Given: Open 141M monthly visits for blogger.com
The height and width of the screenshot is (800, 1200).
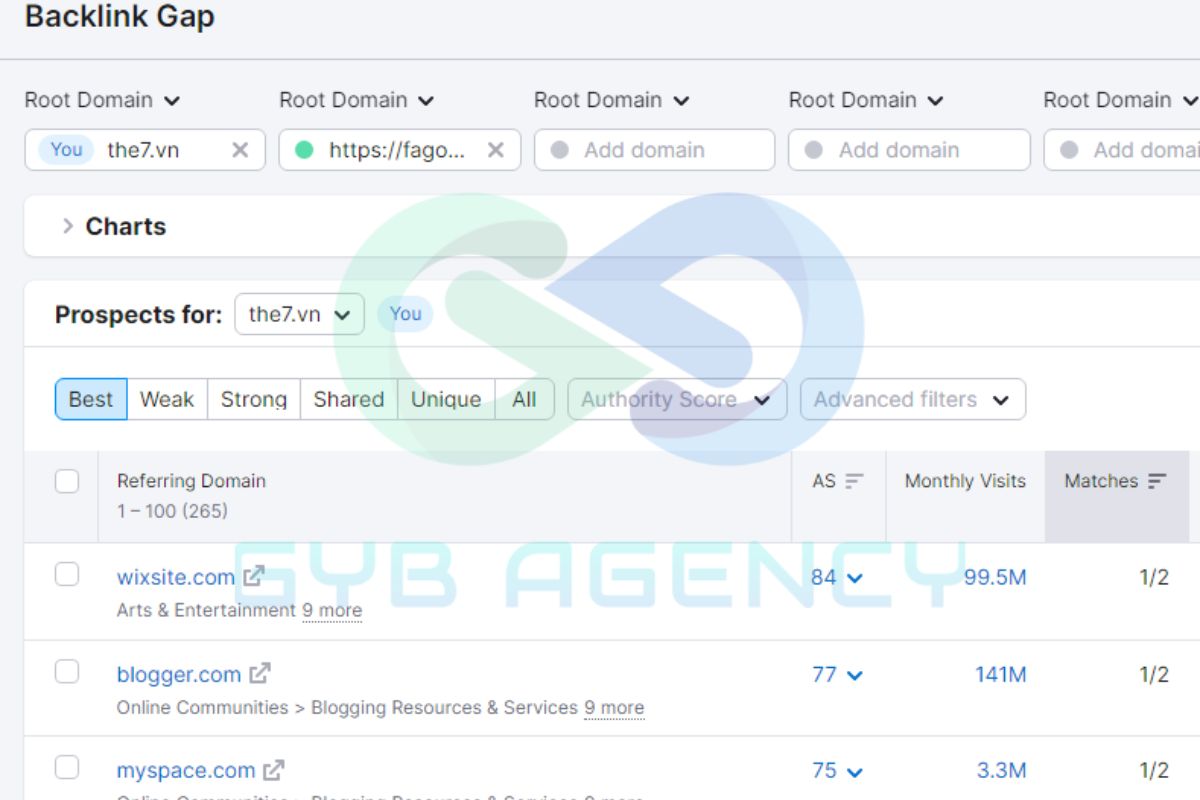Looking at the screenshot, I should pos(1001,674).
